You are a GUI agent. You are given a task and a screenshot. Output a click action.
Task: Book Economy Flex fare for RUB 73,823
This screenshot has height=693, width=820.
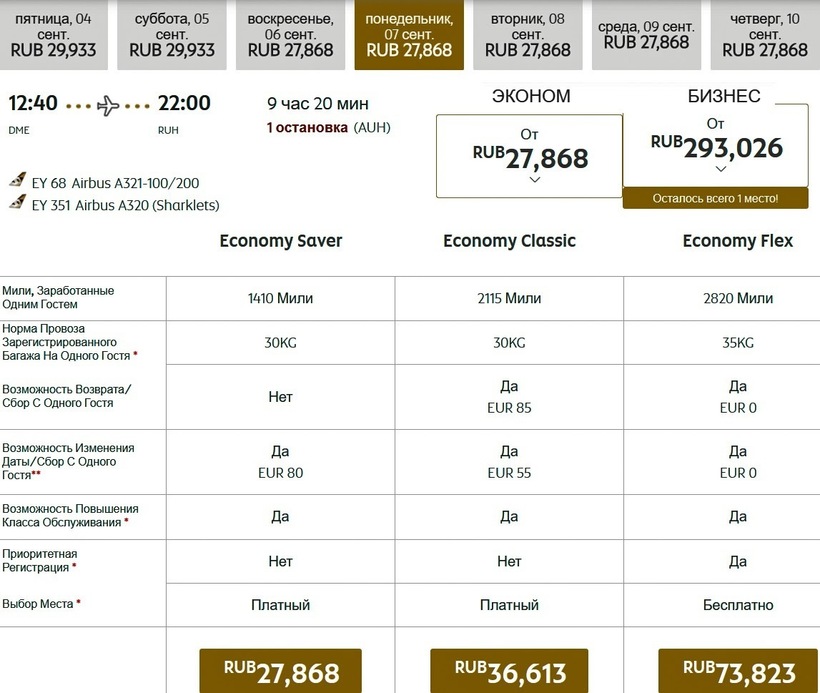tap(737, 672)
